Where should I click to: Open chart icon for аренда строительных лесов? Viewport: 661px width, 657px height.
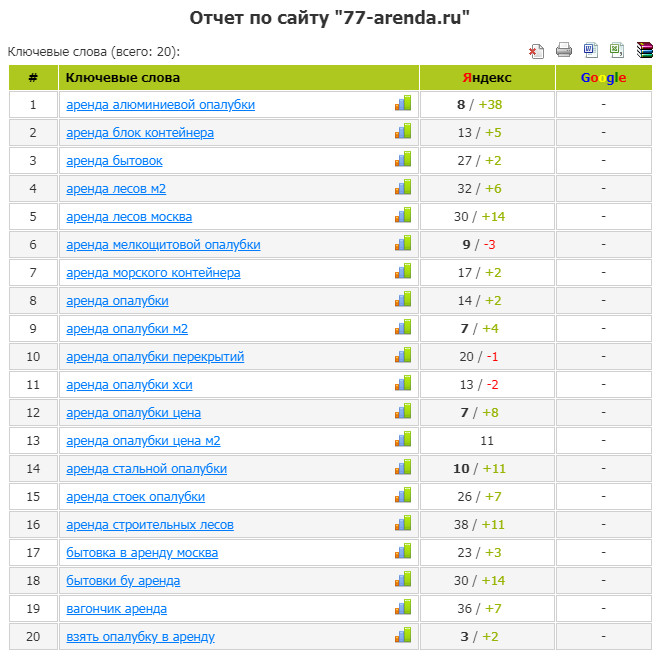(x=403, y=523)
